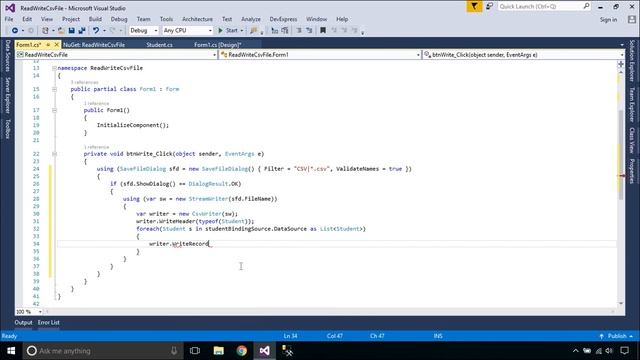The width and height of the screenshot is (640, 360).
Task: Expand the Toolbox side panel
Action: (7, 129)
